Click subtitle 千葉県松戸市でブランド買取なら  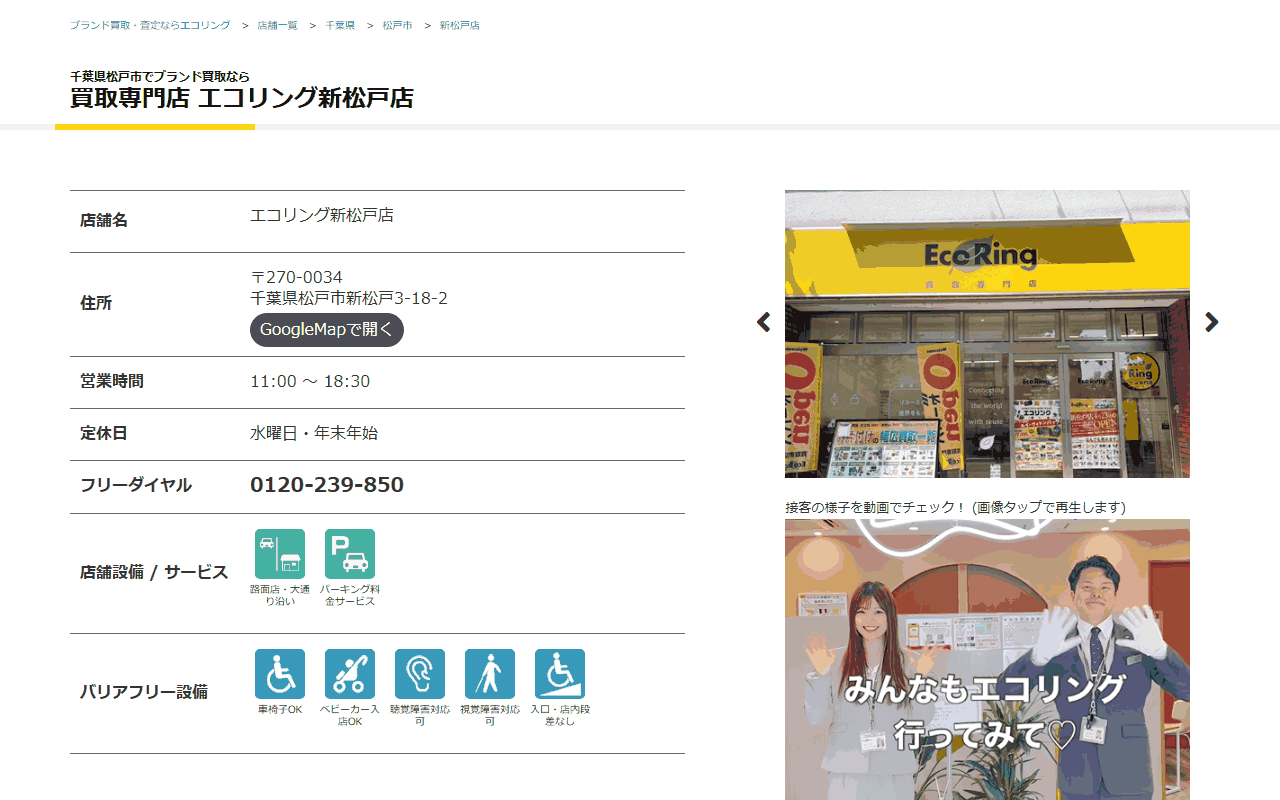(x=160, y=76)
